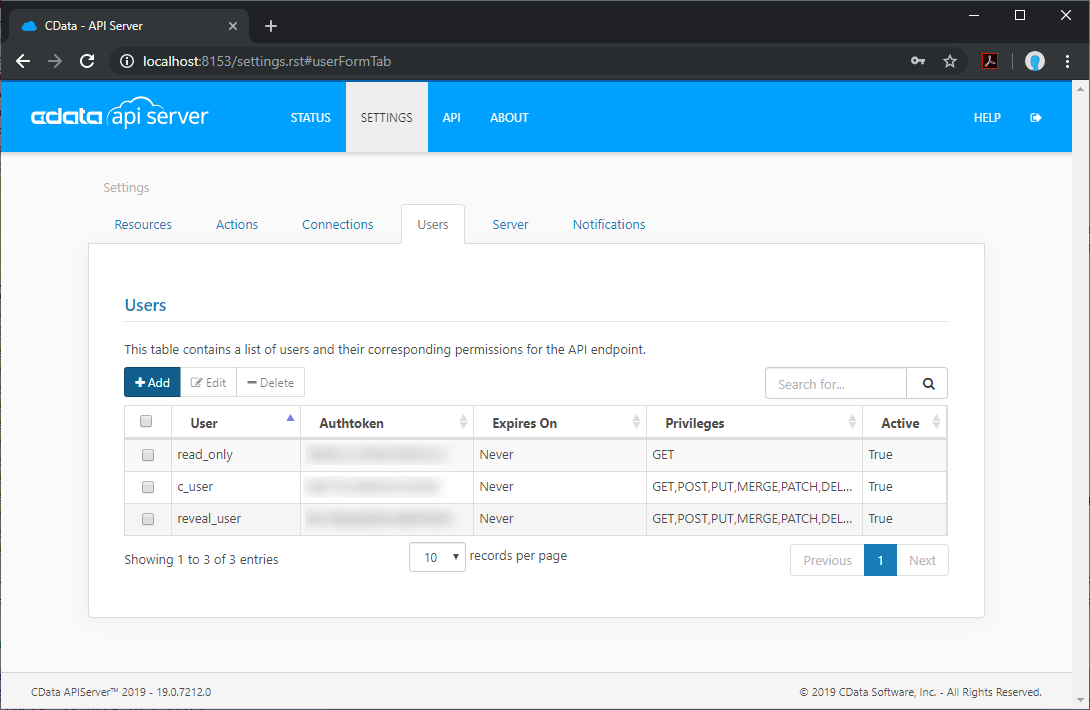This screenshot has height=710, width=1090.
Task: Focus the 'Search for...' text field
Action: click(836, 384)
